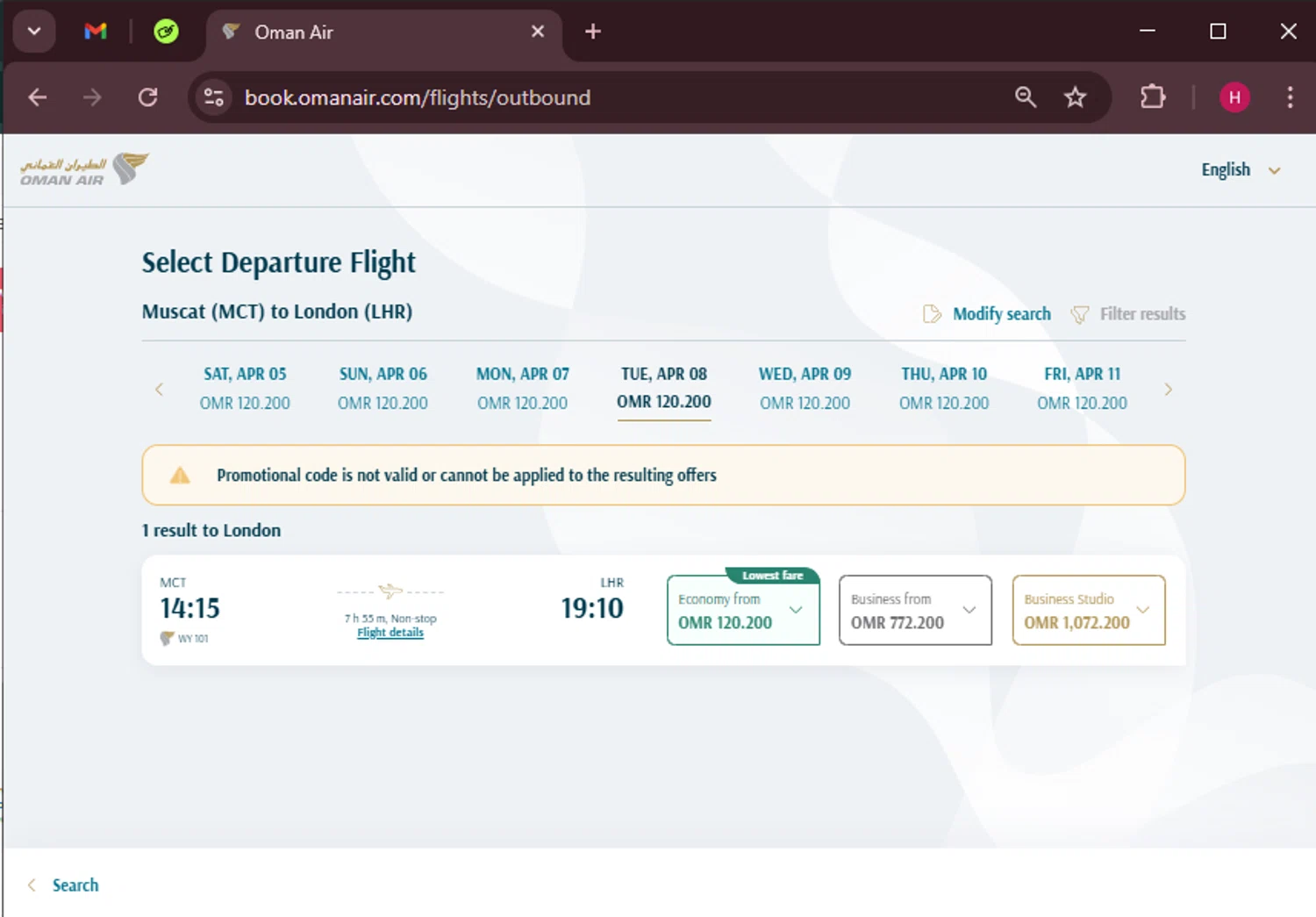Open Filter results
The height and width of the screenshot is (917, 1316).
(1142, 314)
